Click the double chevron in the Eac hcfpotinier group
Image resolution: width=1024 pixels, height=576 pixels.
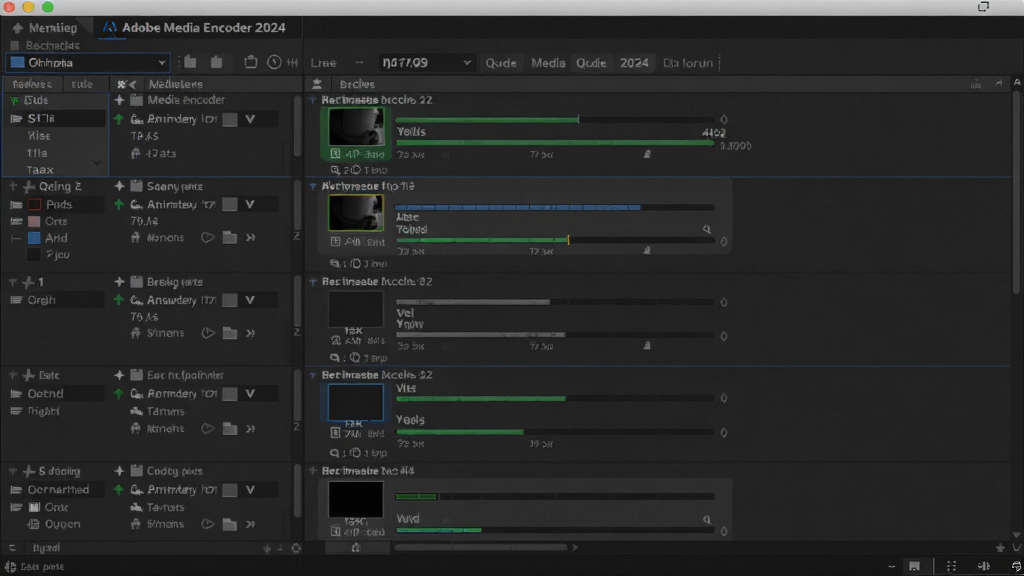tap(250, 429)
